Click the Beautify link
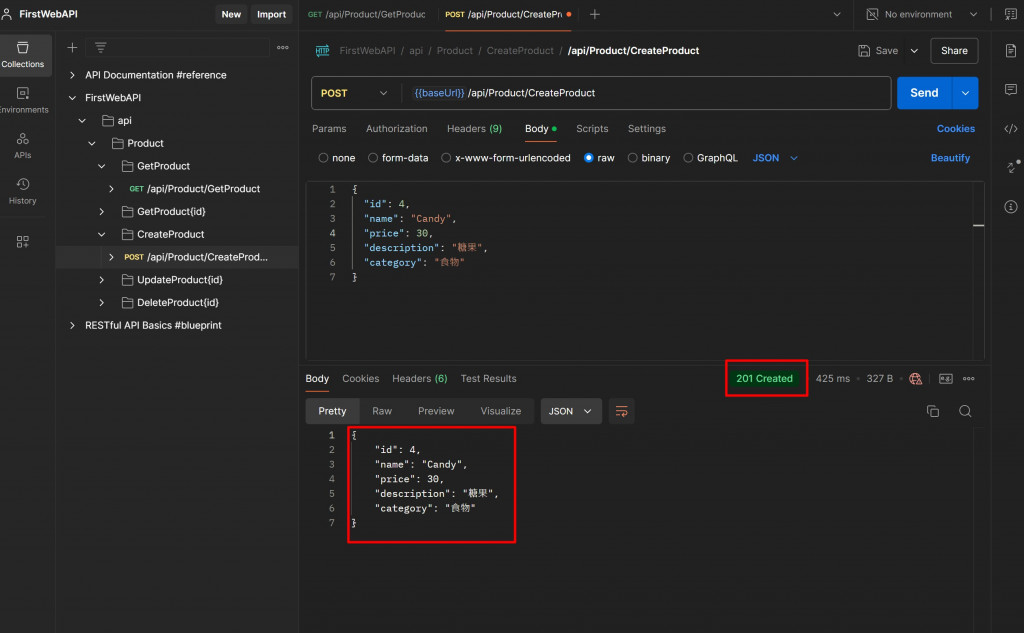This screenshot has height=633, width=1024. (x=950, y=158)
